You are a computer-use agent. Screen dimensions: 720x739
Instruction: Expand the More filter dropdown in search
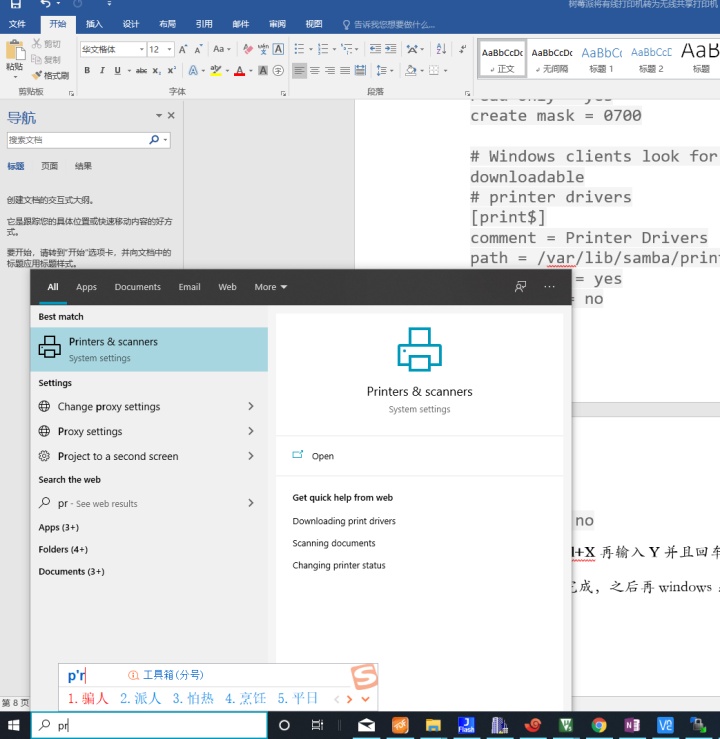270,287
